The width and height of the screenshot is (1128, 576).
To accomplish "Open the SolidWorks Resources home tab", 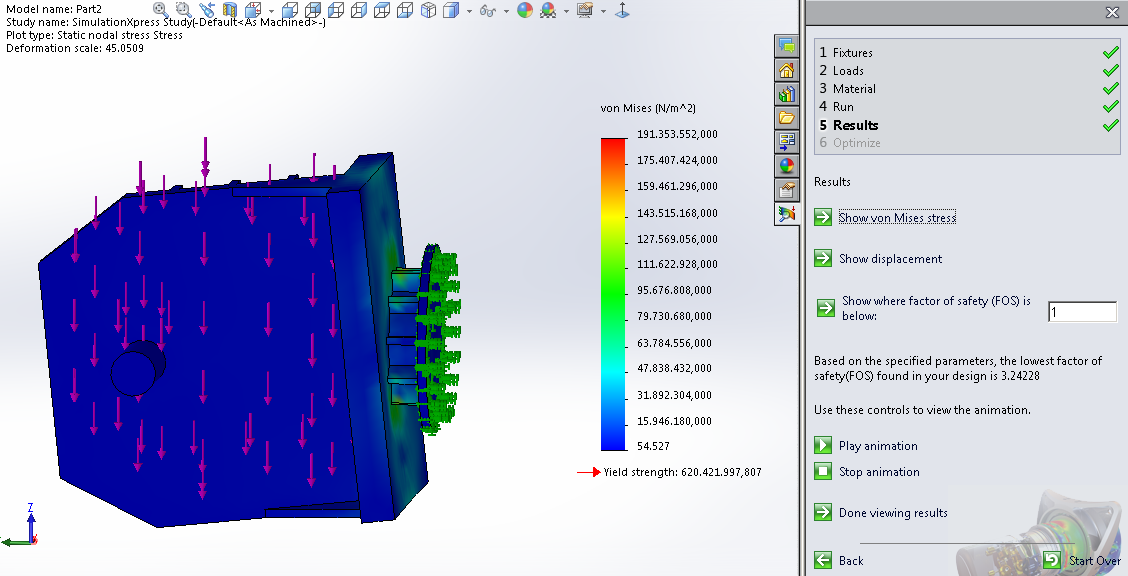I will click(x=786, y=70).
